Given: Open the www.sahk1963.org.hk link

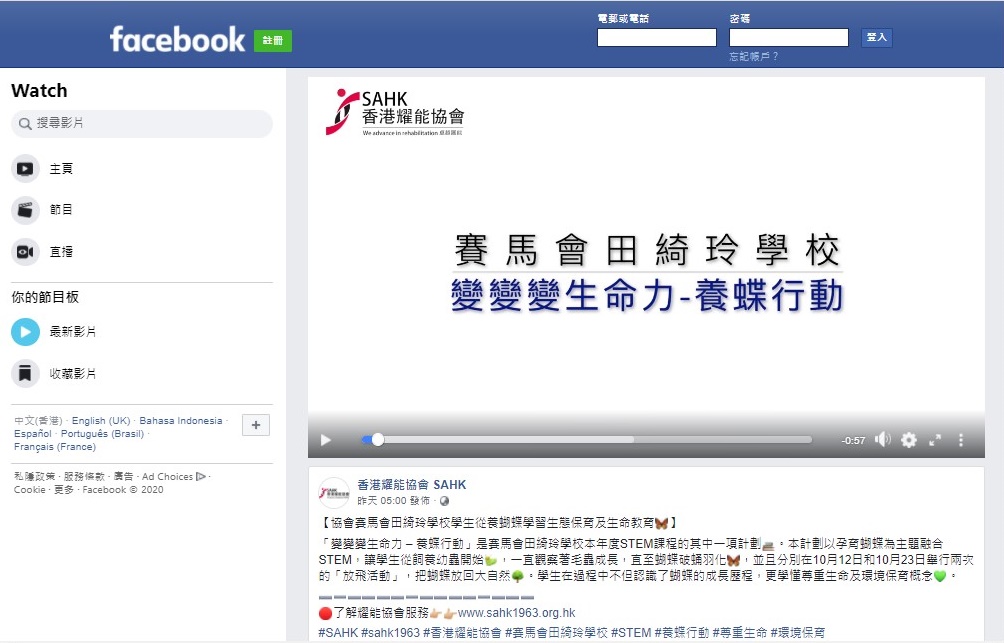Looking at the screenshot, I should point(516,612).
